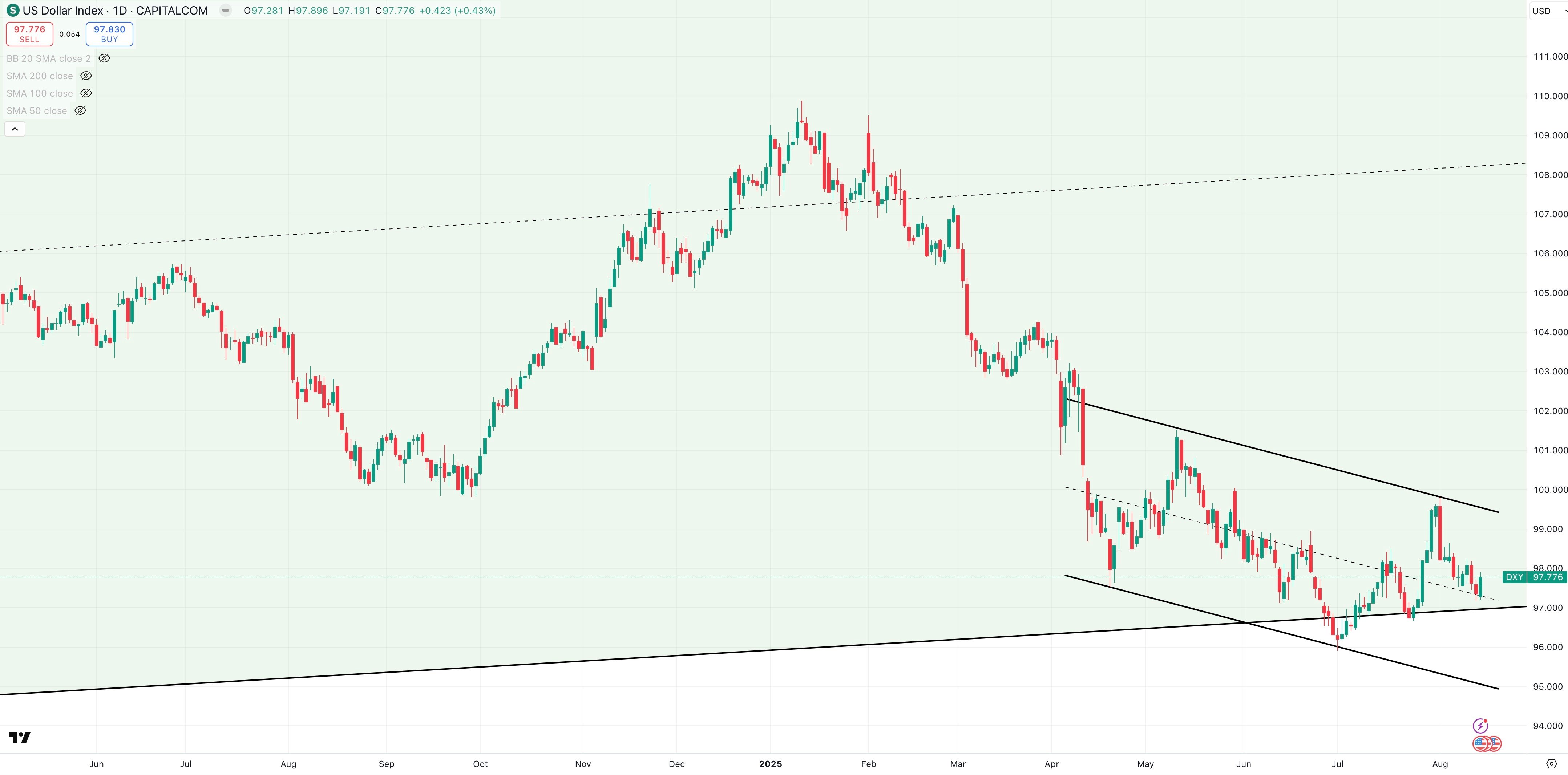1568x775 pixels.
Task: Click the open value O97.281
Action: (263, 10)
